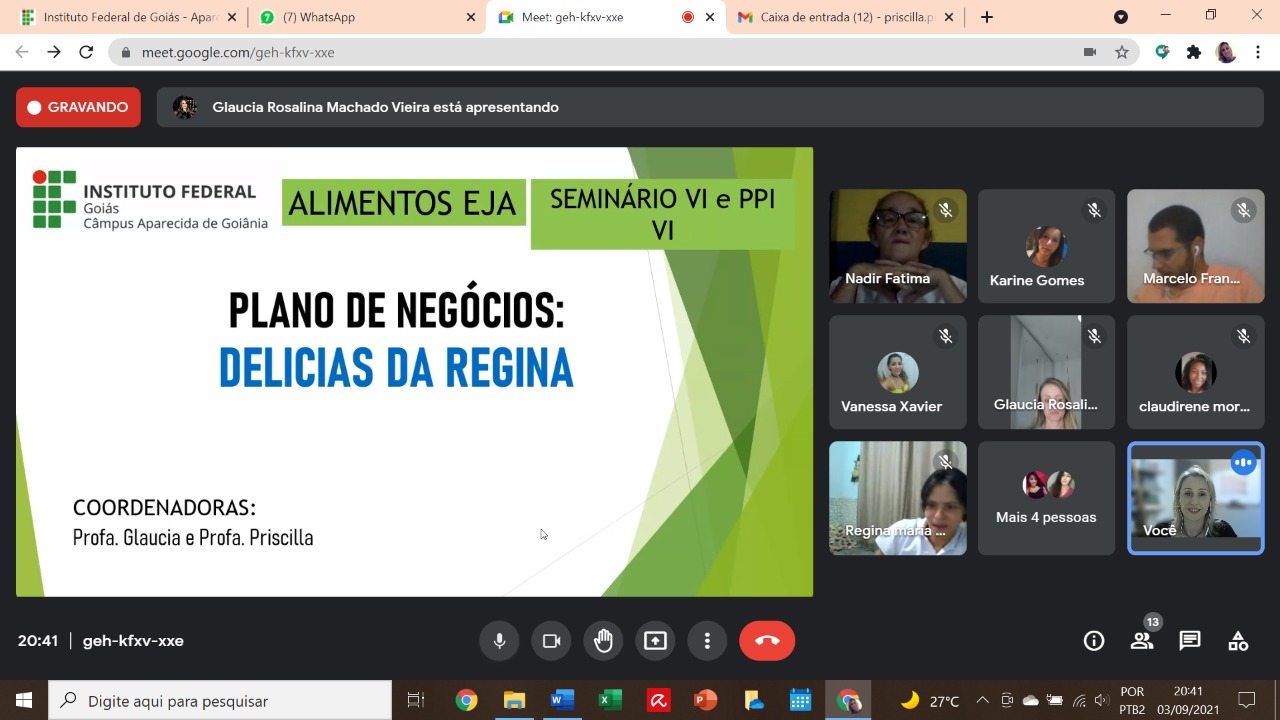Click the present screen button
This screenshot has height=720, width=1280.
coord(655,641)
